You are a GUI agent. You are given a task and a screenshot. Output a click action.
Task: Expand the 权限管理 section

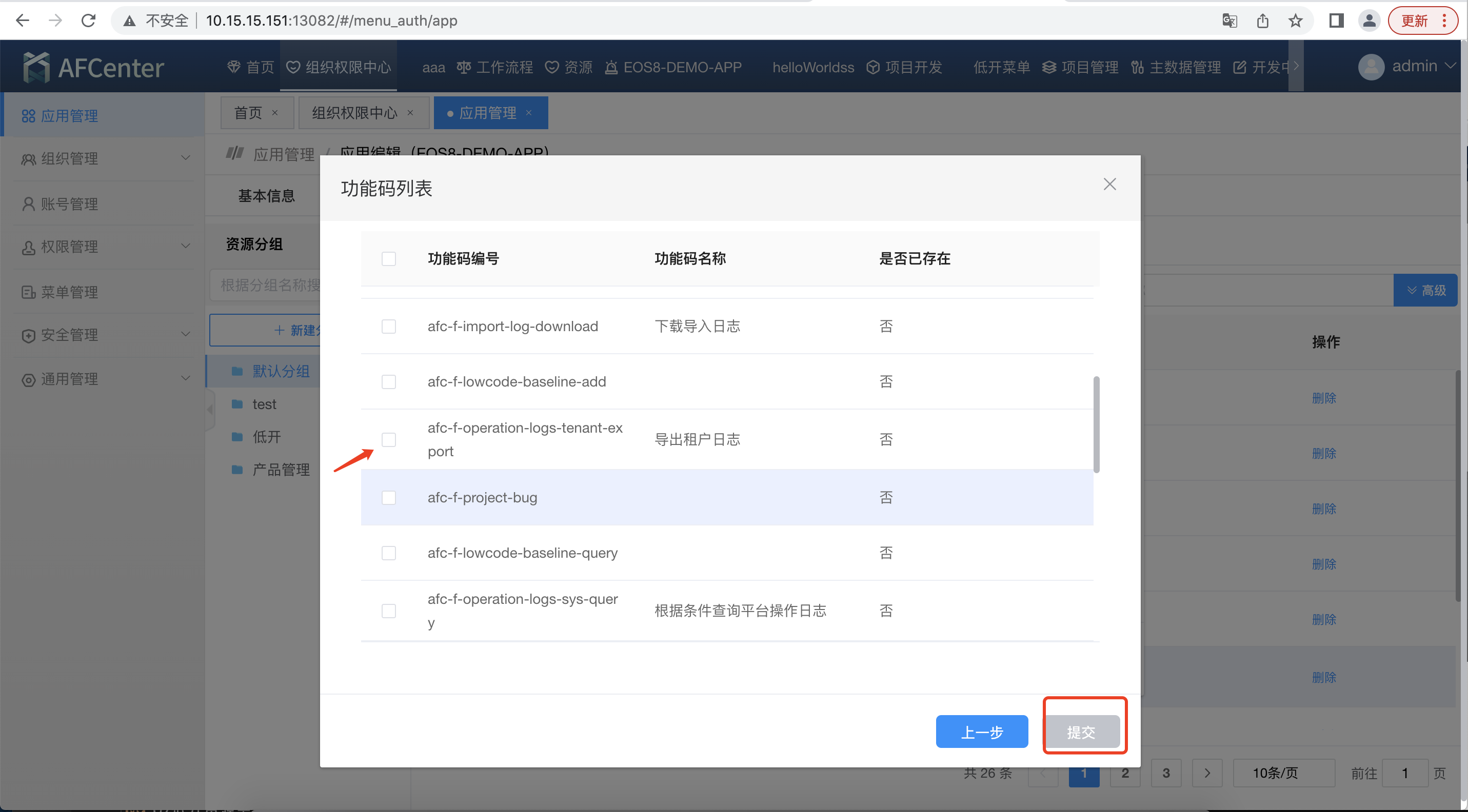click(x=70, y=247)
